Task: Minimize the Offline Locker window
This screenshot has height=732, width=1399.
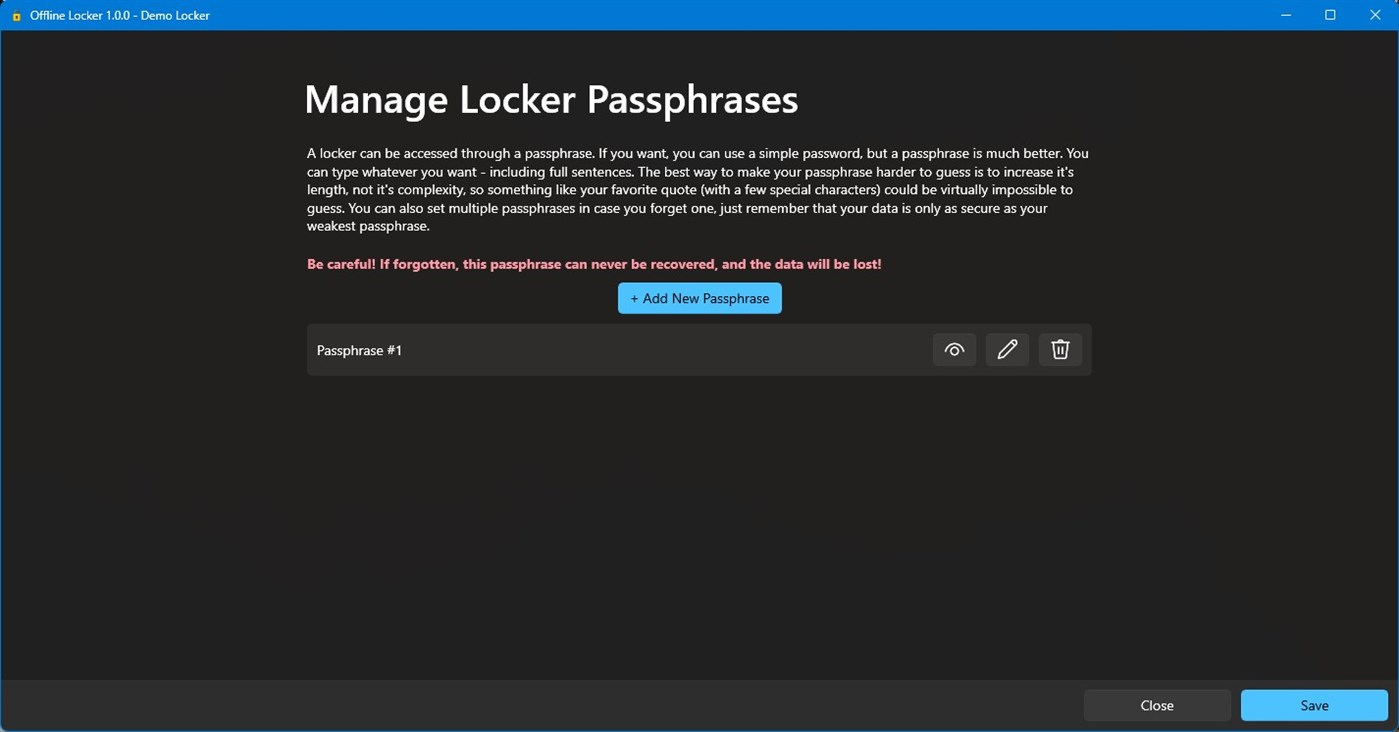Action: (x=1285, y=15)
